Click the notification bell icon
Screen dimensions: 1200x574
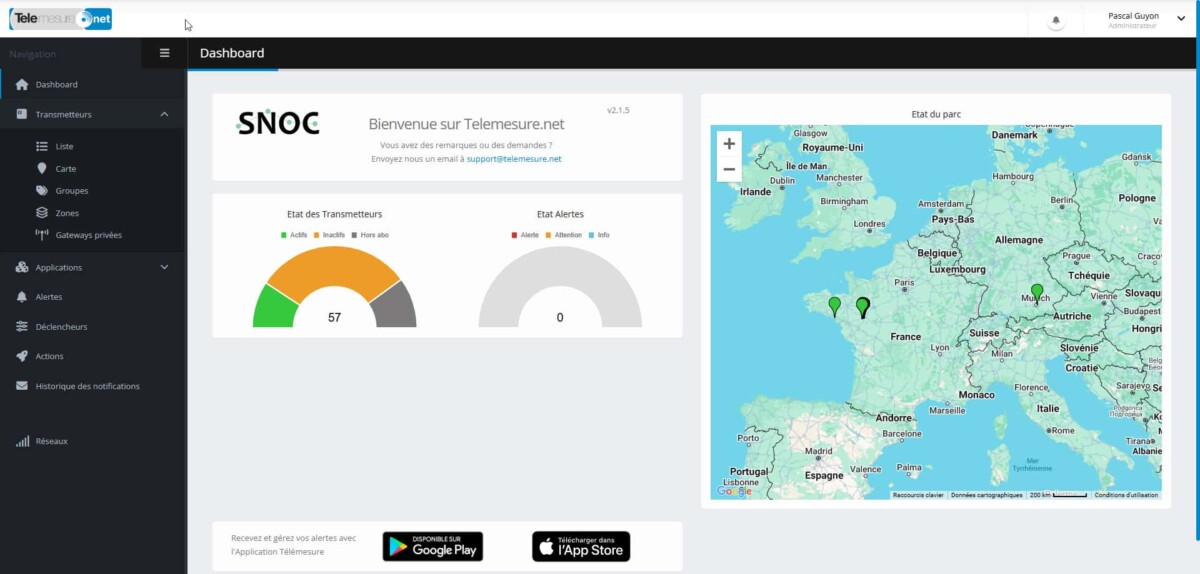pyautogui.click(x=1055, y=21)
